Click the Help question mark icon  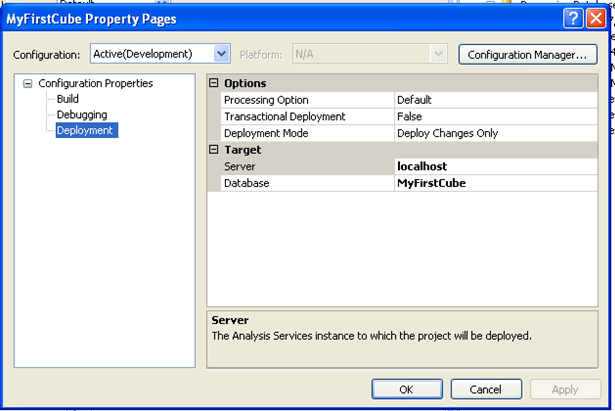click(573, 18)
